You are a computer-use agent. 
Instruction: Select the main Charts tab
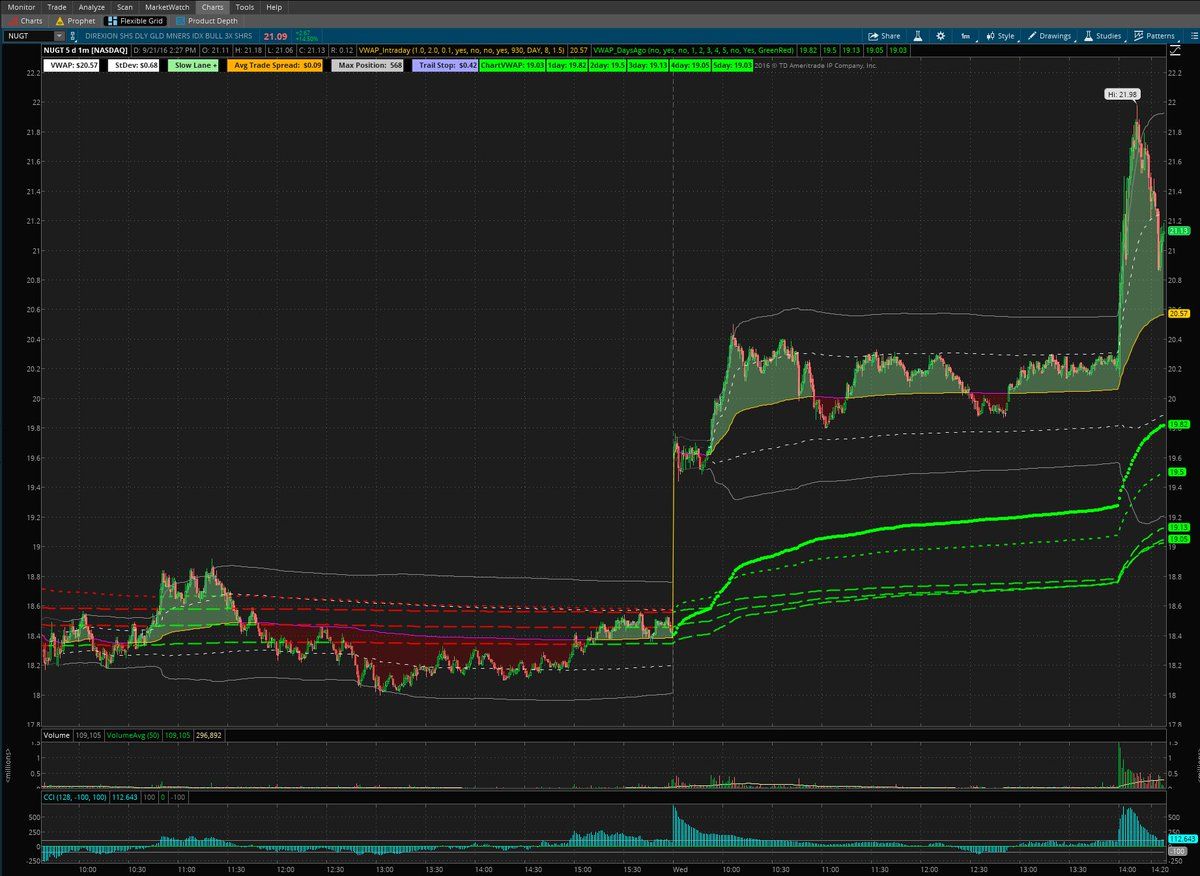(x=212, y=7)
